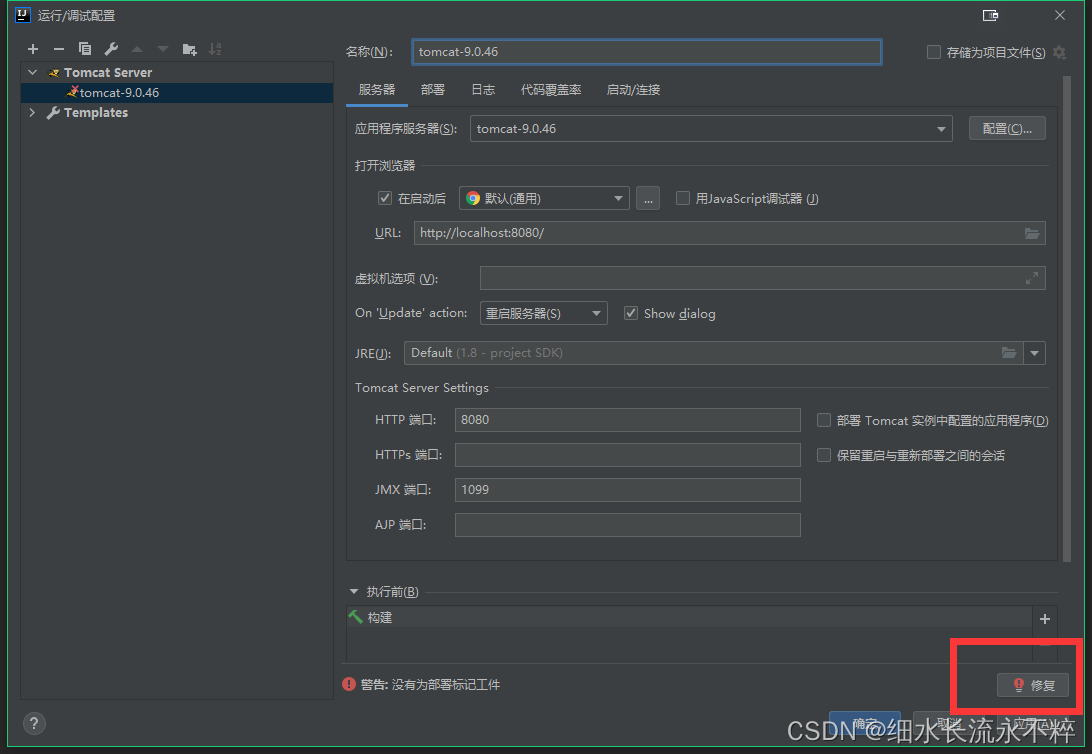Click the IntelliJ icon in title bar

[x=23, y=15]
